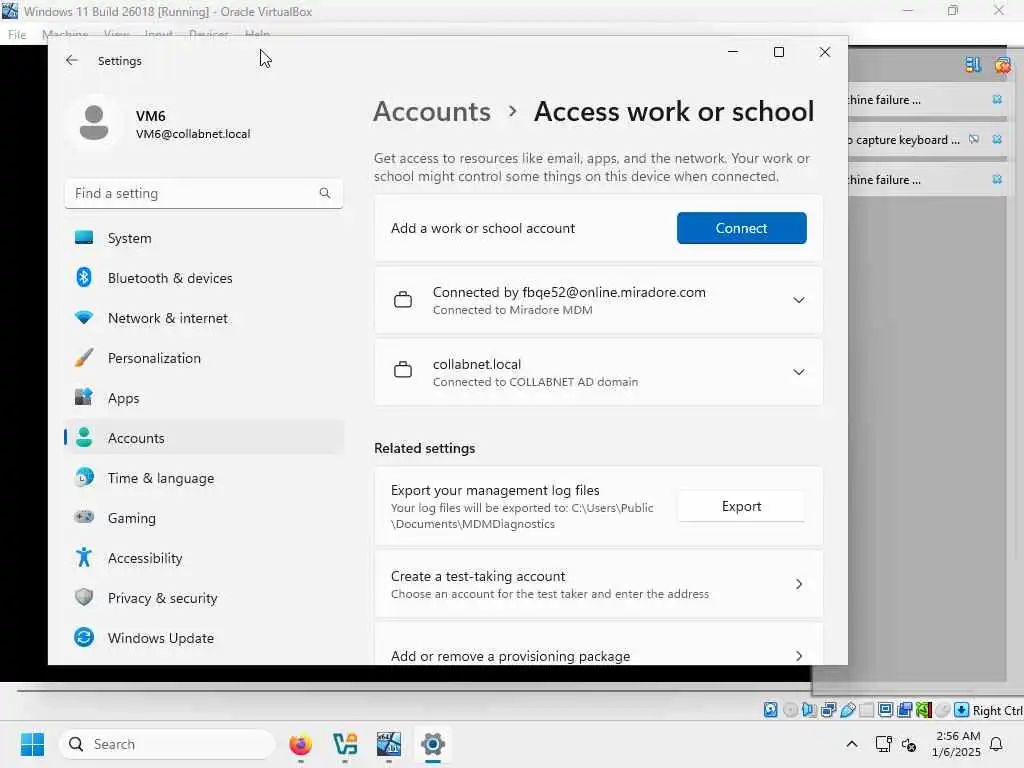This screenshot has height=768, width=1024.
Task: Click the taskbar Search box
Action: [167, 744]
